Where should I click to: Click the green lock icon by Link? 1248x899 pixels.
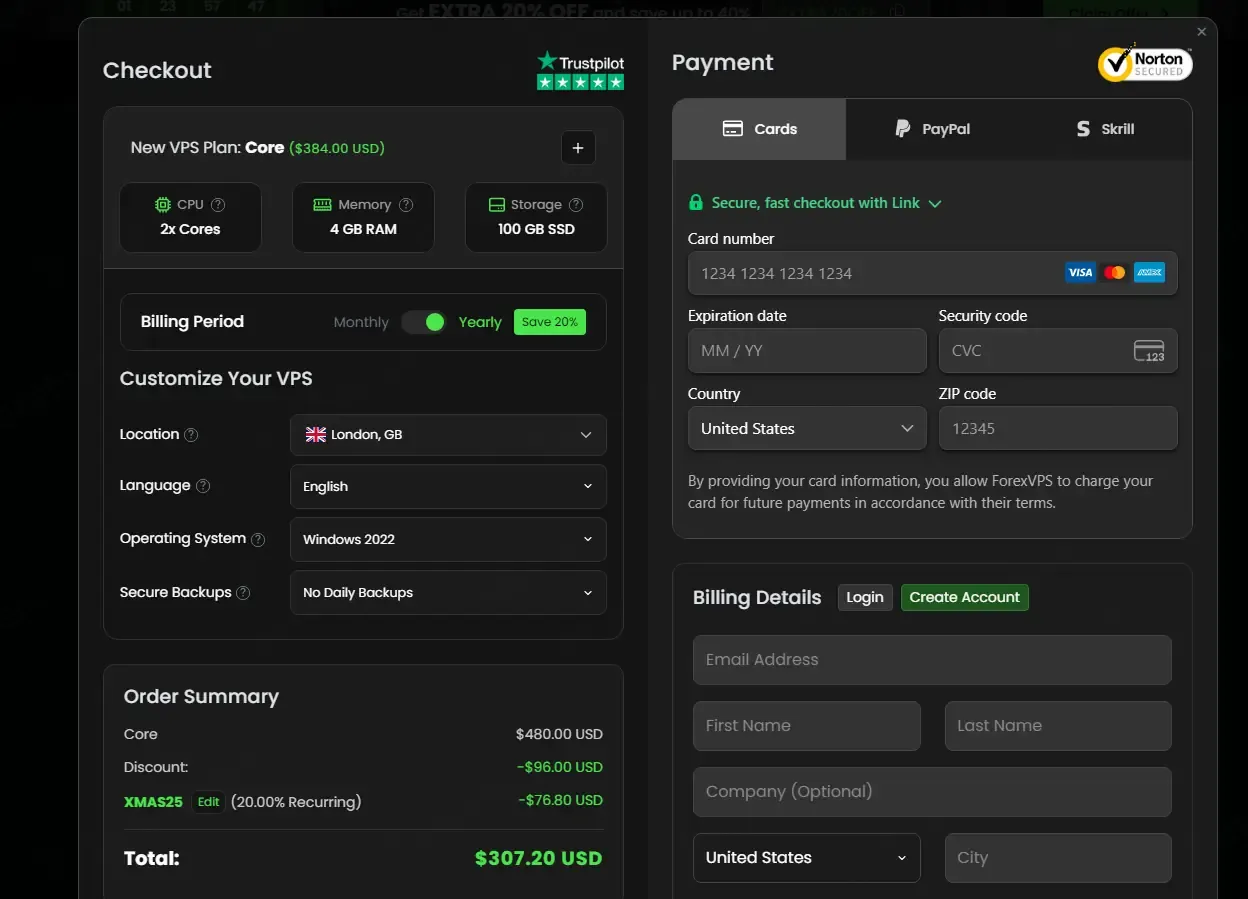[x=696, y=202]
